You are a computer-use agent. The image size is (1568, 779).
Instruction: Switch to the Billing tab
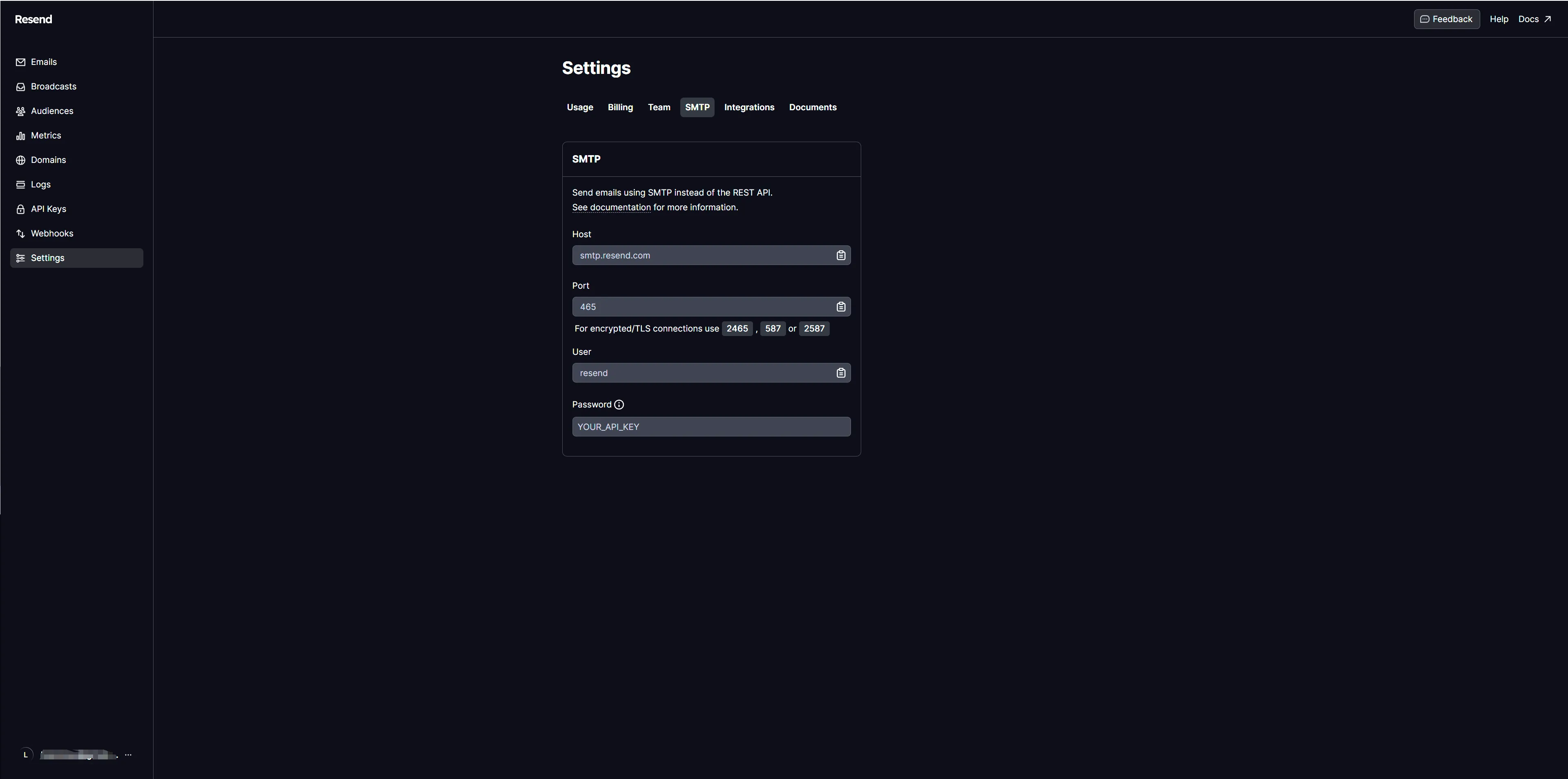(620, 107)
